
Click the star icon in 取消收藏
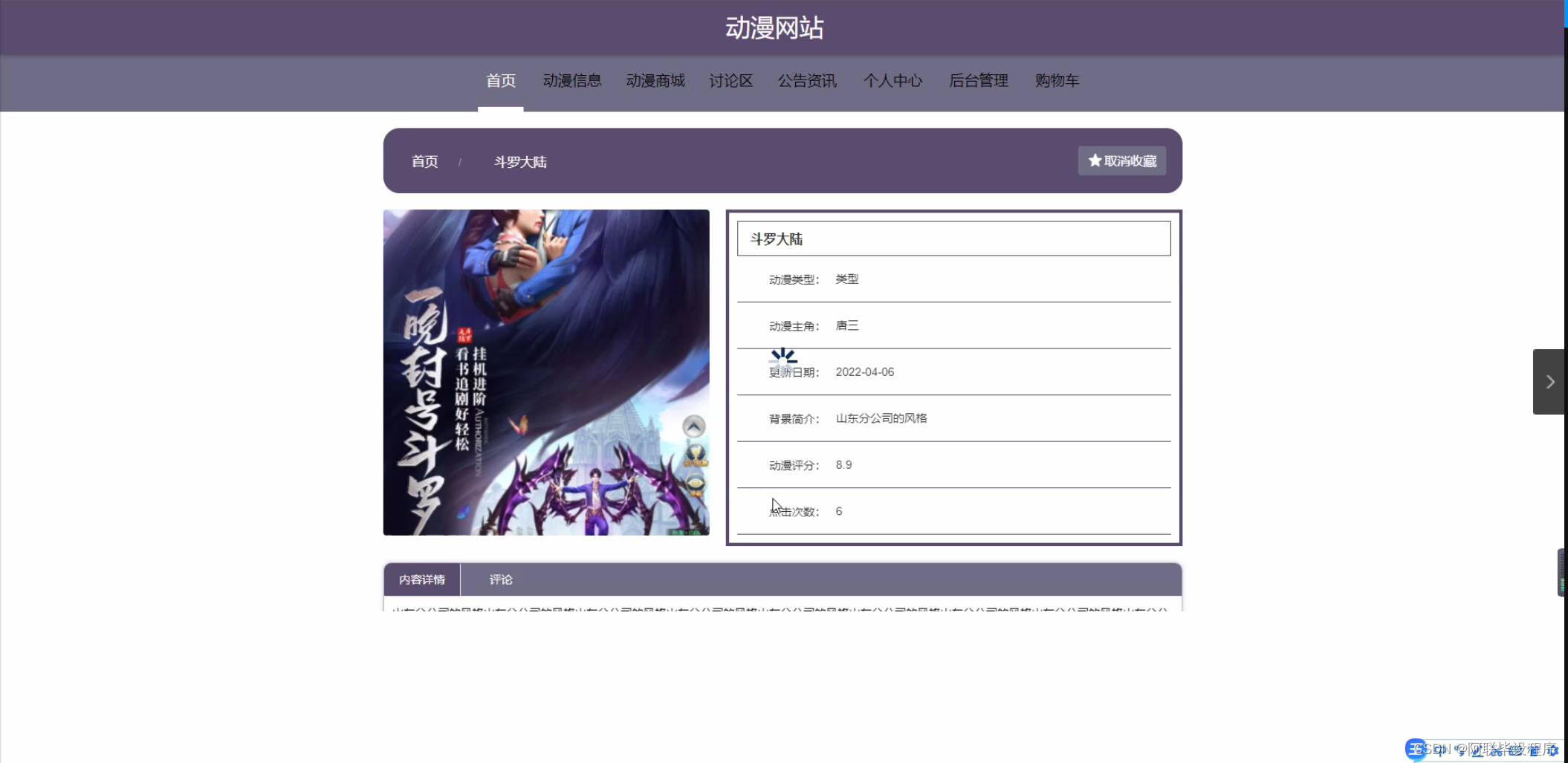pos(1095,160)
